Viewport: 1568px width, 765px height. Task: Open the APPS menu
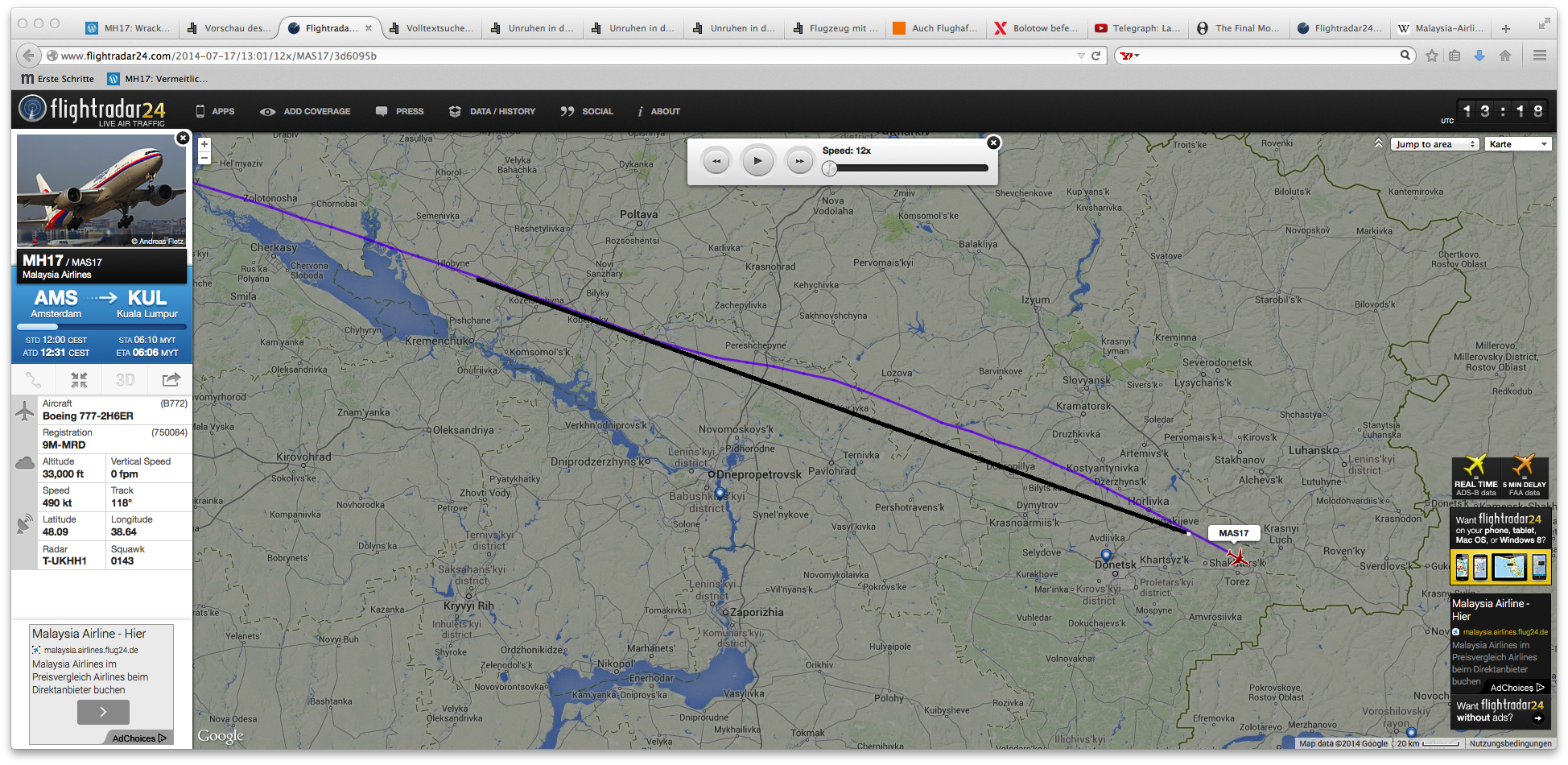click(215, 111)
